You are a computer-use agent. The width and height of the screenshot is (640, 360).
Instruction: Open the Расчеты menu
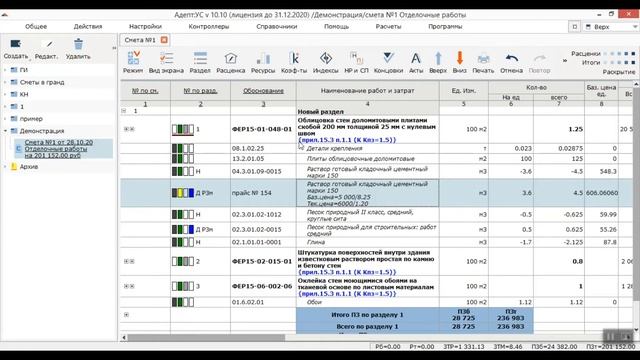388,27
